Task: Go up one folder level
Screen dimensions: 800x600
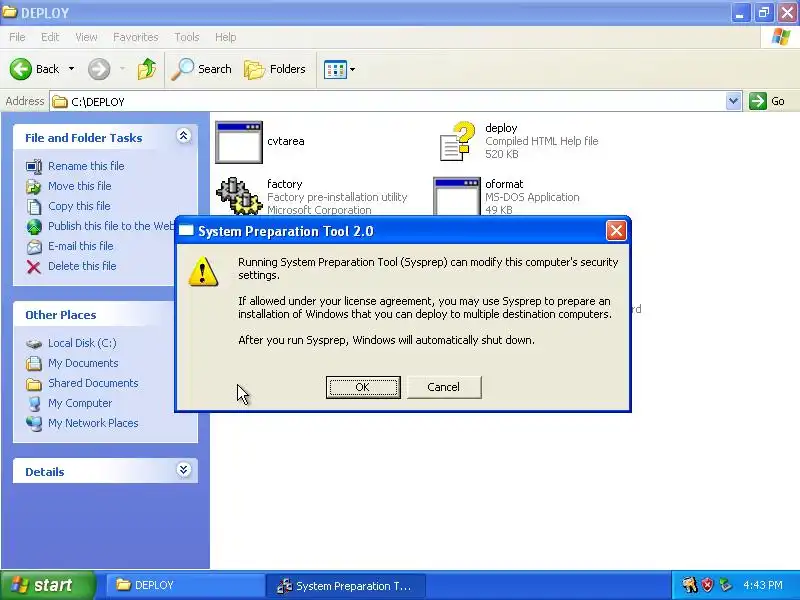Action: [147, 69]
